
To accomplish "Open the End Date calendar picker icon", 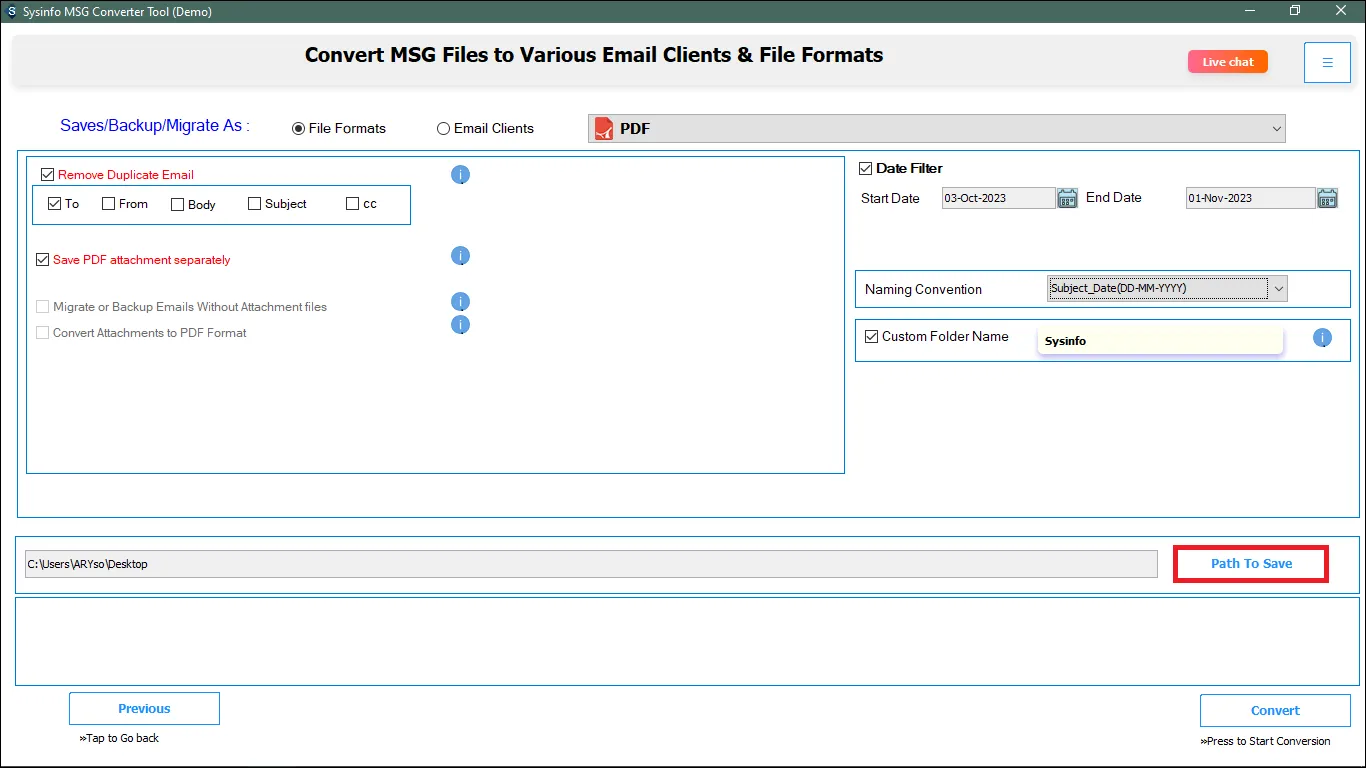I will [x=1327, y=198].
